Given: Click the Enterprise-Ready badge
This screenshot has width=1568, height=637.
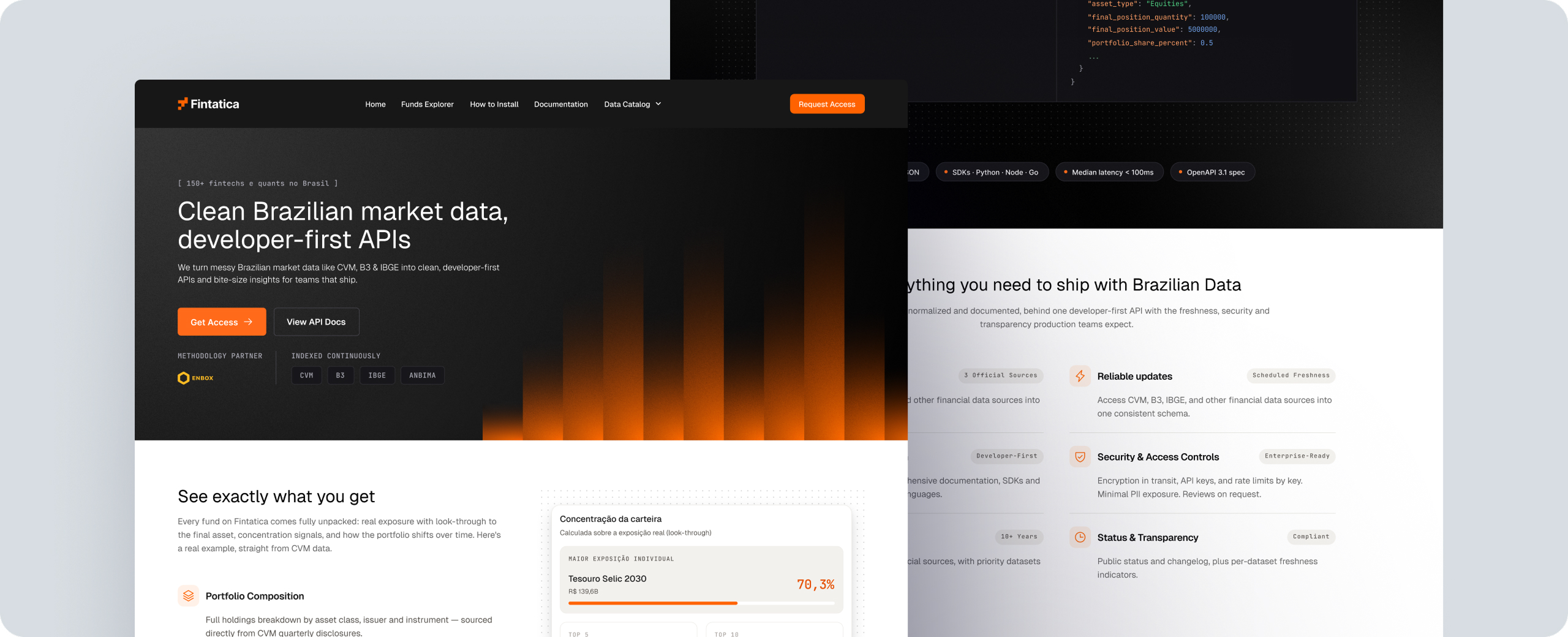Looking at the screenshot, I should click(x=1297, y=456).
